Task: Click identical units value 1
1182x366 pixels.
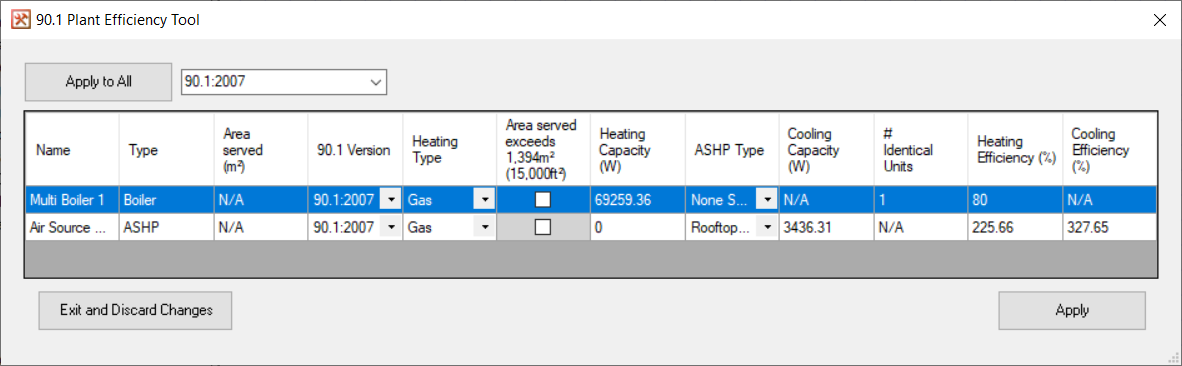Action: click(x=920, y=200)
